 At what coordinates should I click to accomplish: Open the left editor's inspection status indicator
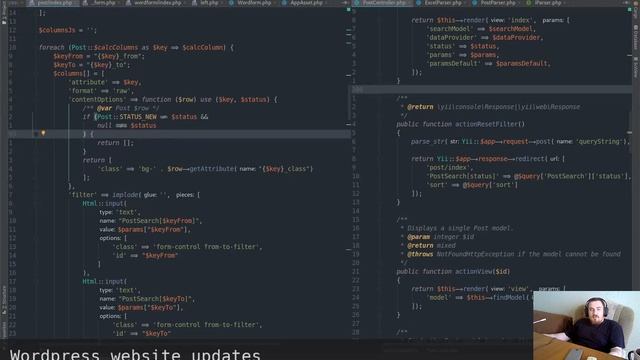pos(349,9)
